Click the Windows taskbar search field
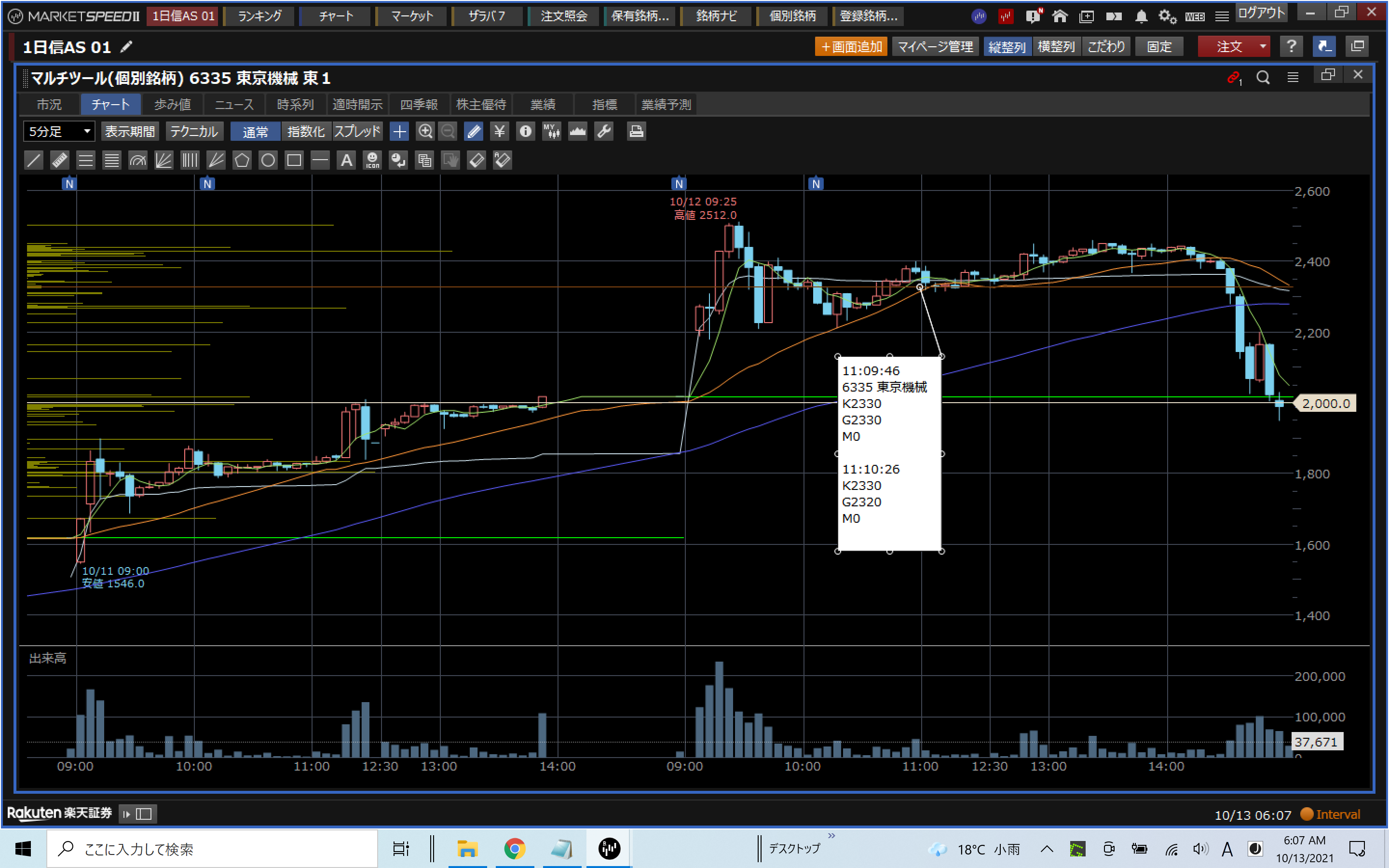 point(212,849)
